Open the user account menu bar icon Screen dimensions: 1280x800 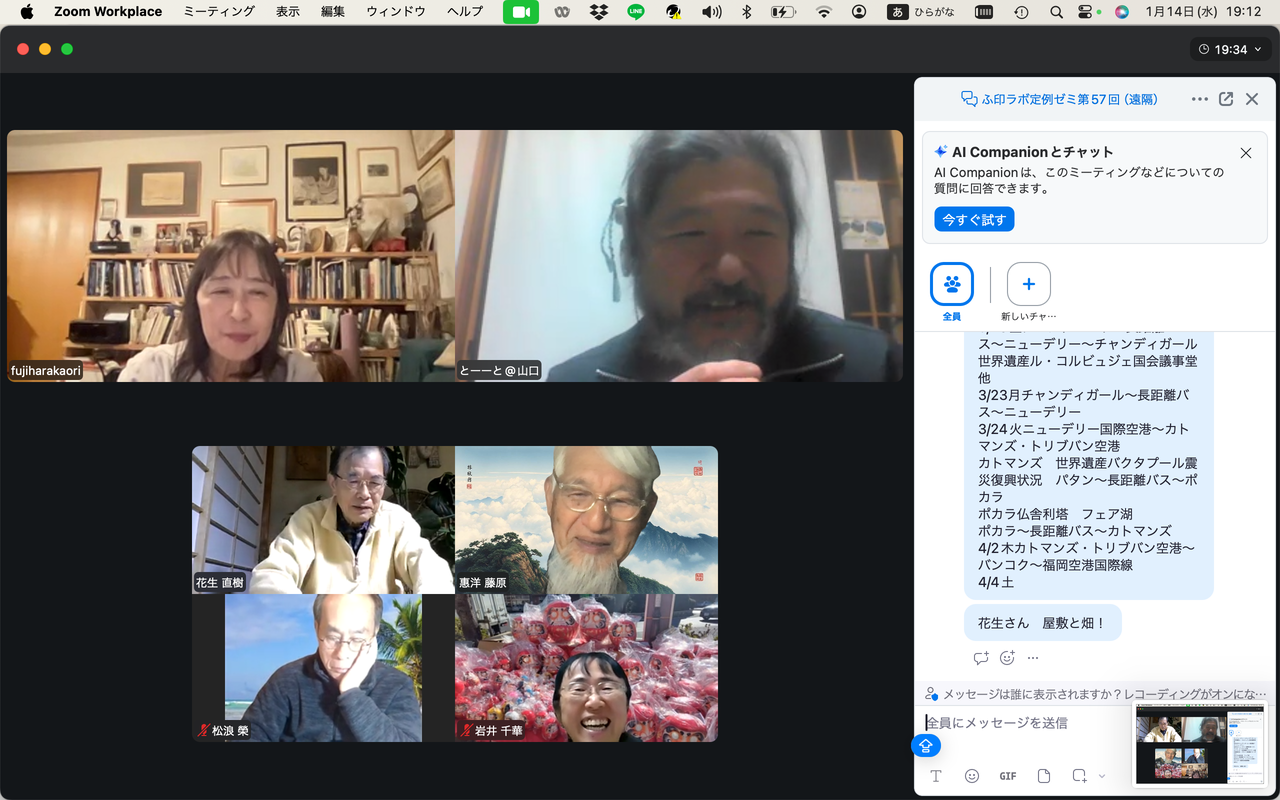click(859, 12)
